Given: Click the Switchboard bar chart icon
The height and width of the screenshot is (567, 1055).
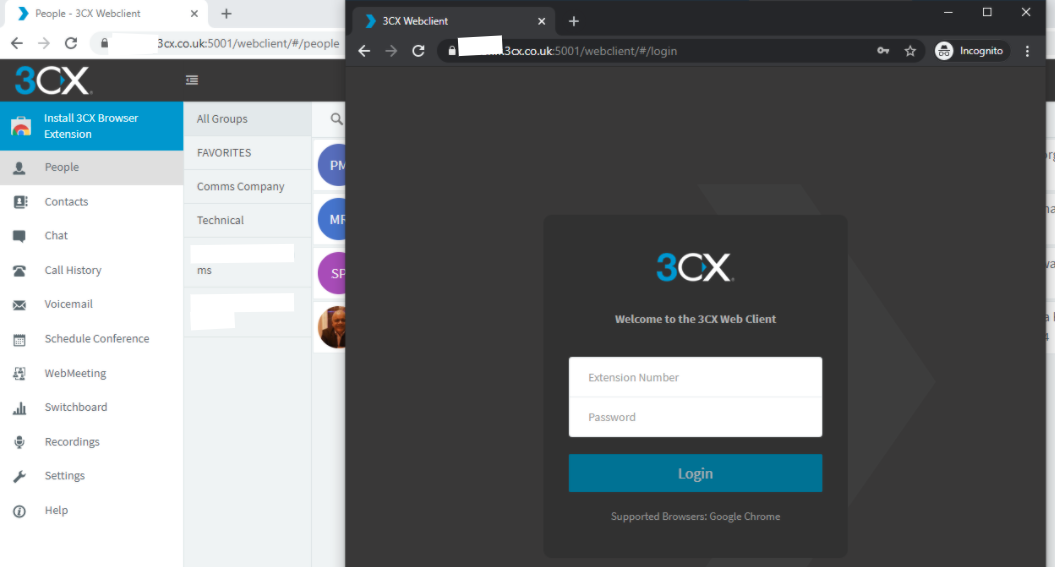Looking at the screenshot, I should pos(20,408).
